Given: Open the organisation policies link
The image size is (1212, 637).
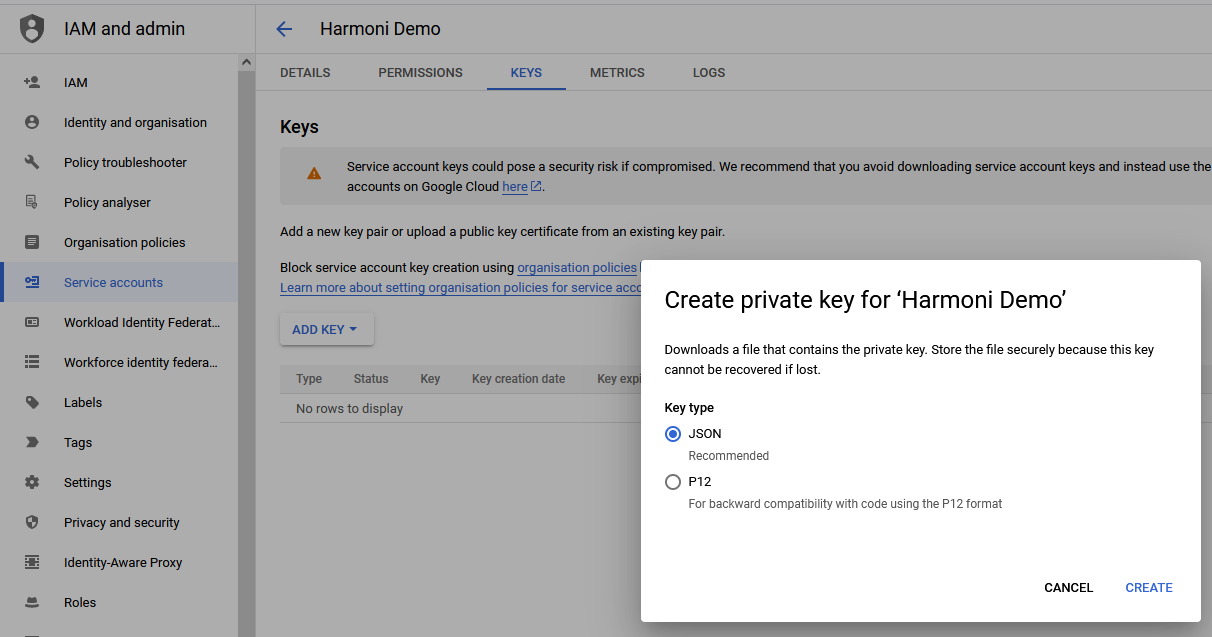Looking at the screenshot, I should click(x=577, y=267).
